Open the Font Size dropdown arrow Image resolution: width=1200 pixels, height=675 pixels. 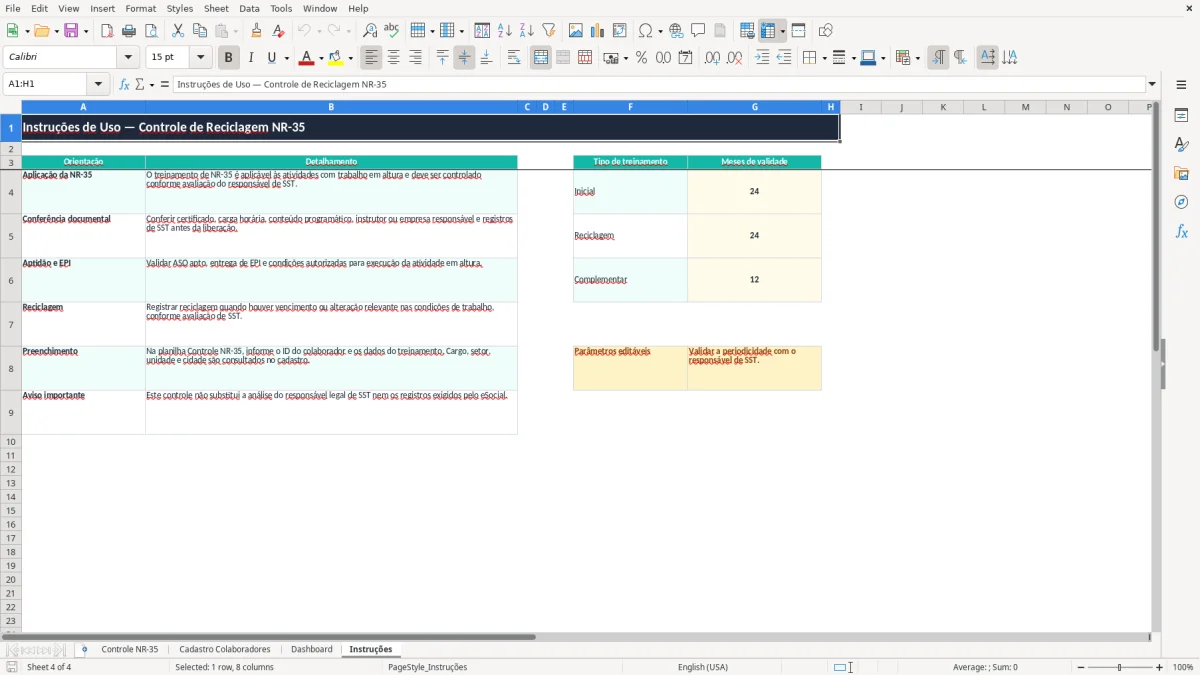click(x=200, y=58)
